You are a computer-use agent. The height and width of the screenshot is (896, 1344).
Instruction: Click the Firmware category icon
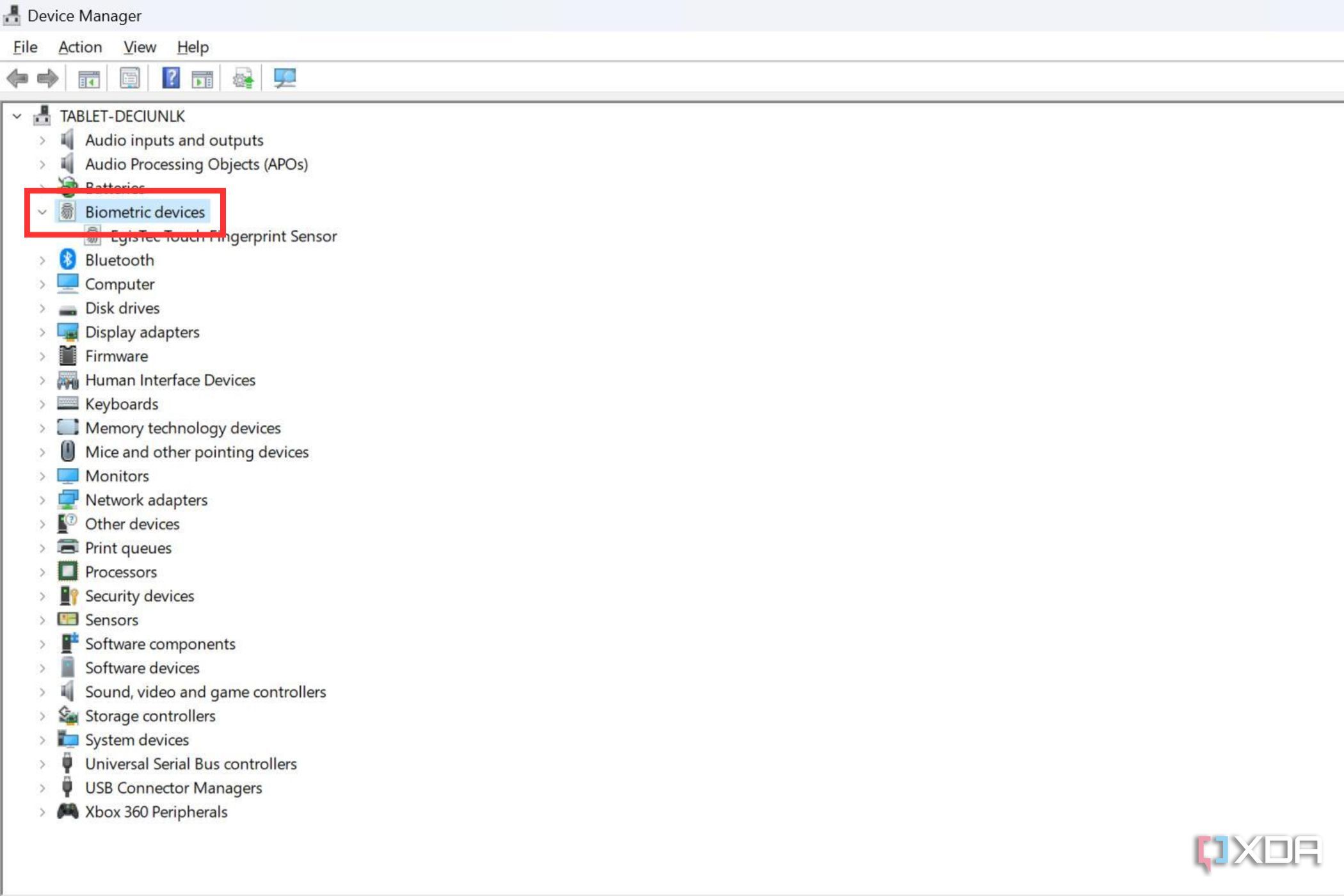(67, 356)
